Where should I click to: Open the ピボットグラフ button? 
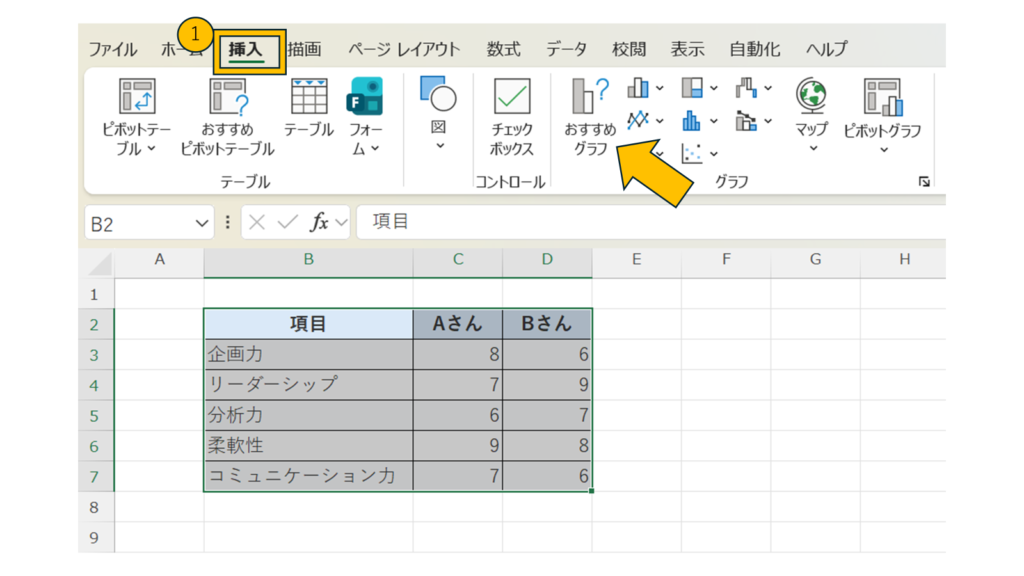click(882, 98)
